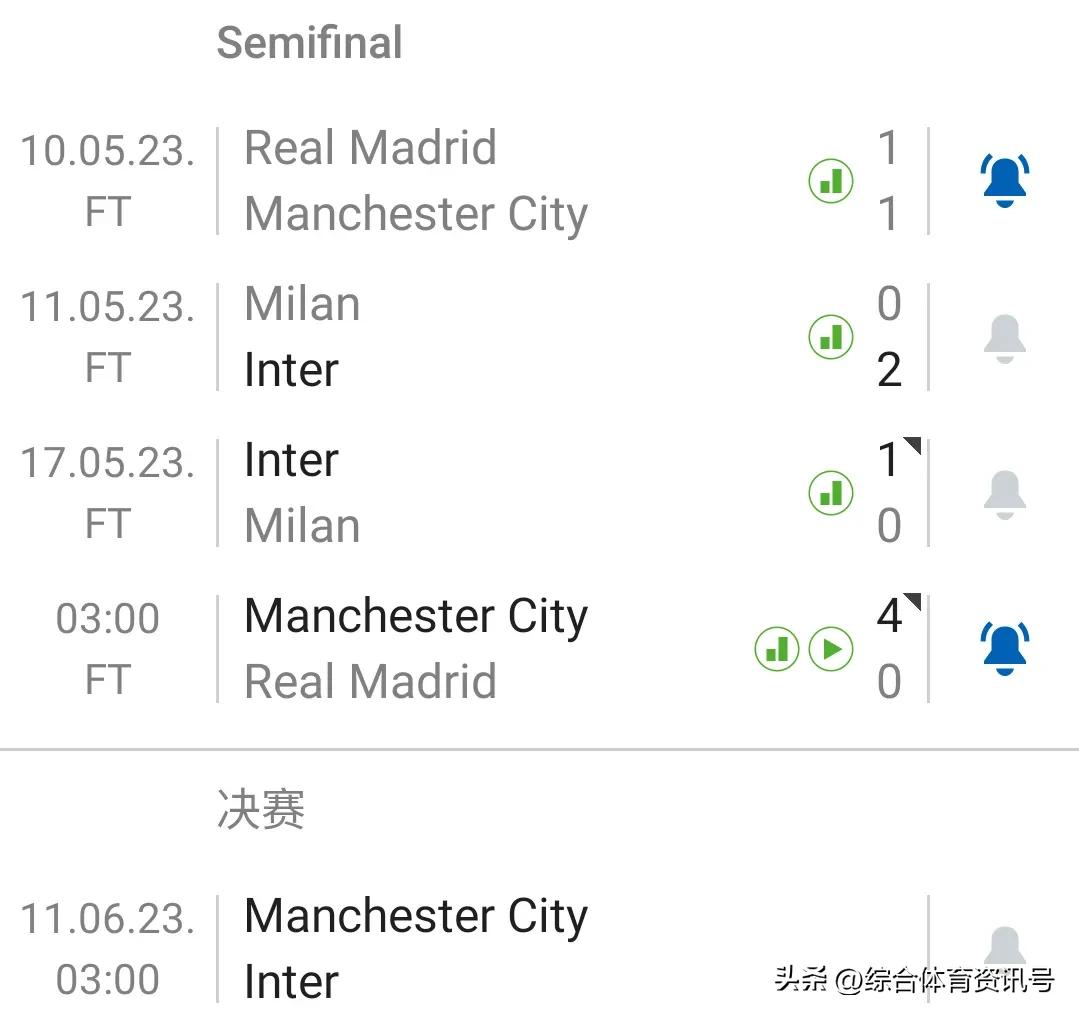The height and width of the screenshot is (1017, 1079).
Task: Tap the 11.06.23 final match date
Action: [107, 918]
